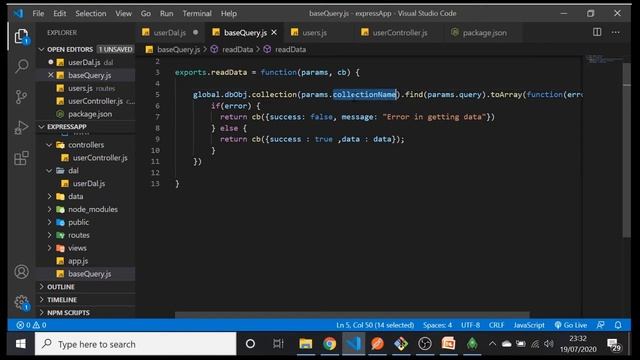Click the Windows taskbar search box
This screenshot has width=640, height=360.
[136, 344]
